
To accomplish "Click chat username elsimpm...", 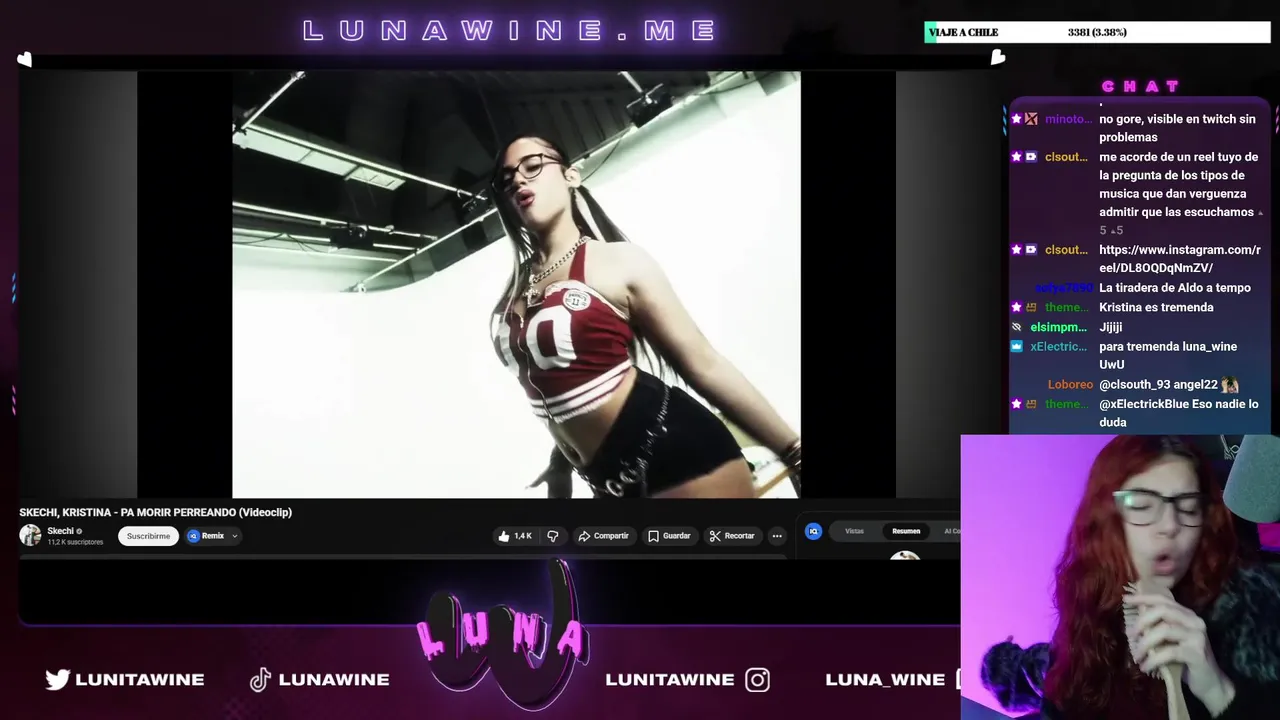I will pyautogui.click(x=1058, y=328).
